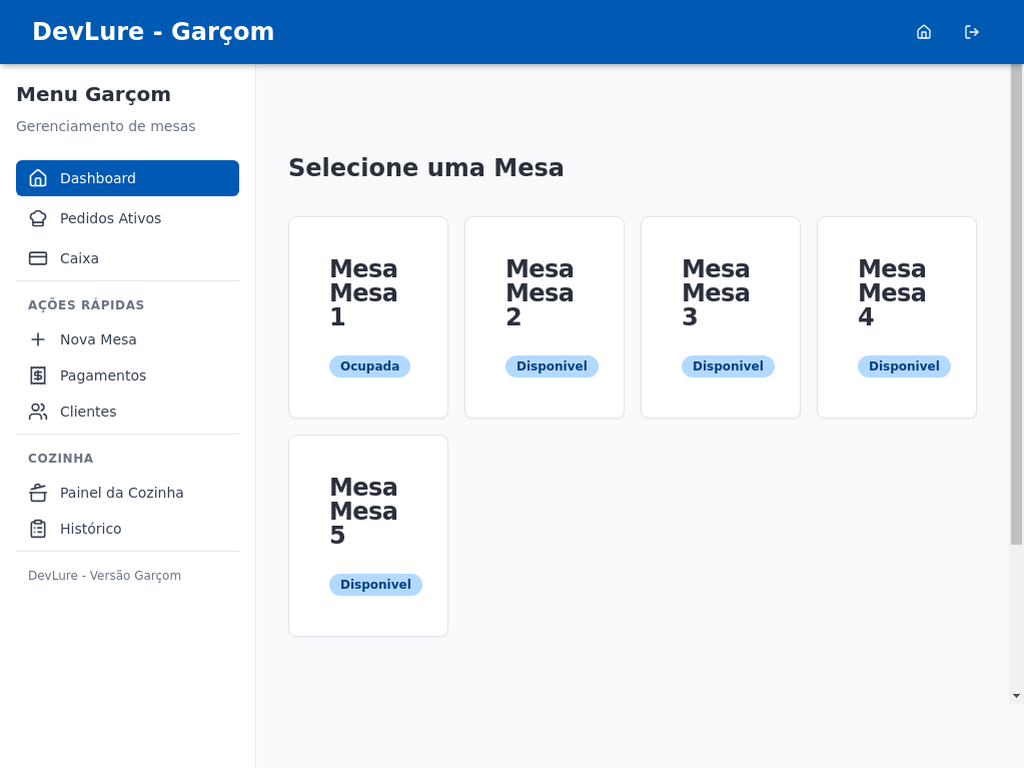Click the home icon in header
The image size is (1024, 768).
pyautogui.click(x=924, y=32)
